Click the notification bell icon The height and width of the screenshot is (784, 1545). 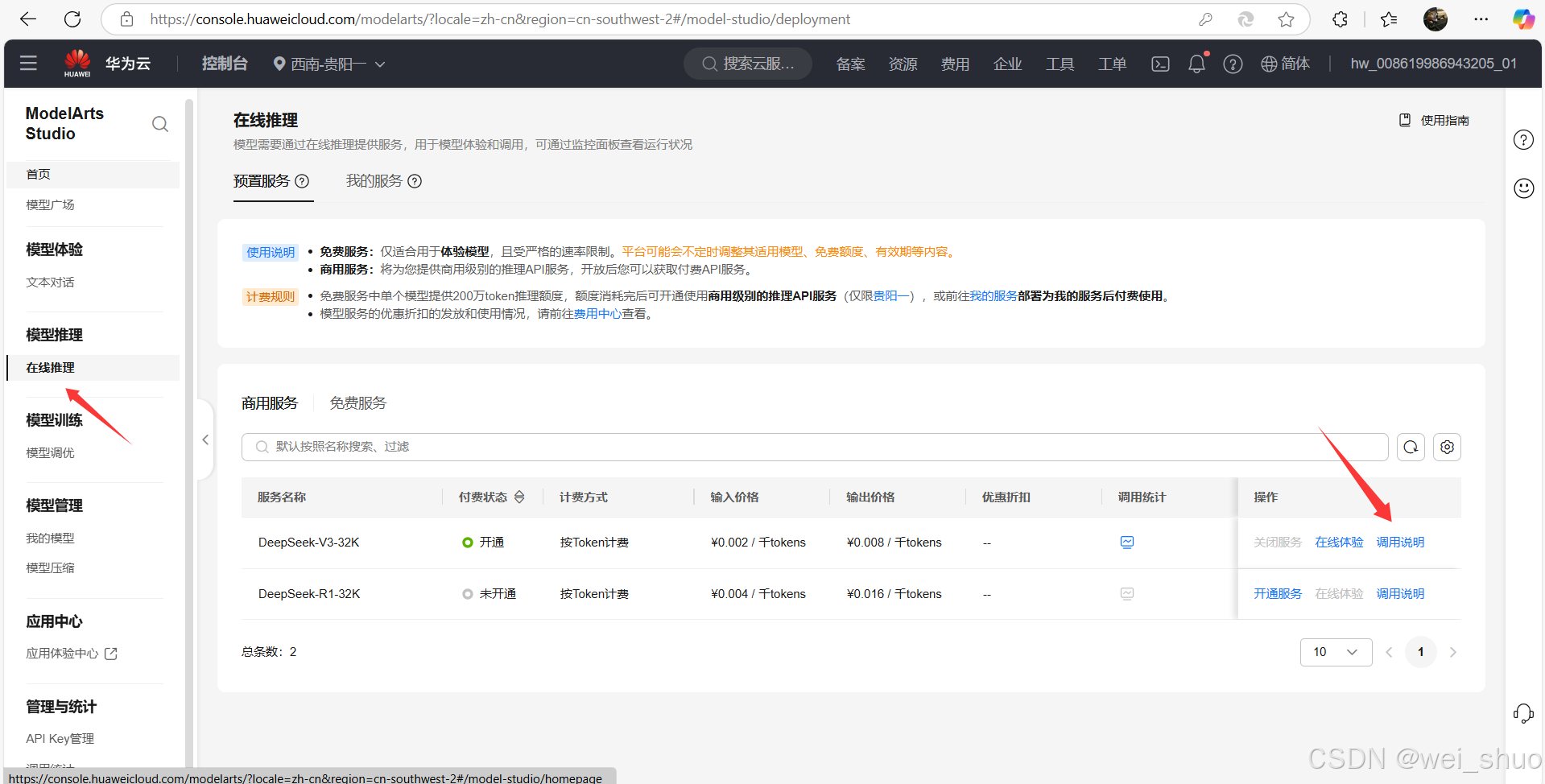click(x=1196, y=64)
